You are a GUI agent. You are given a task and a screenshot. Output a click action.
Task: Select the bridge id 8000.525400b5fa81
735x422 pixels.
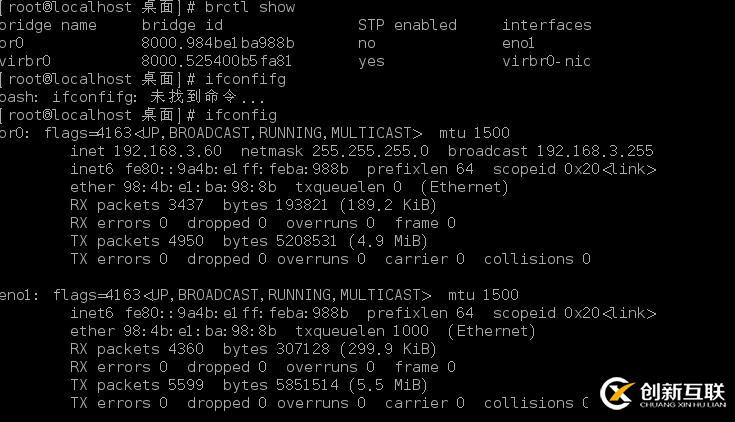pyautogui.click(x=217, y=61)
